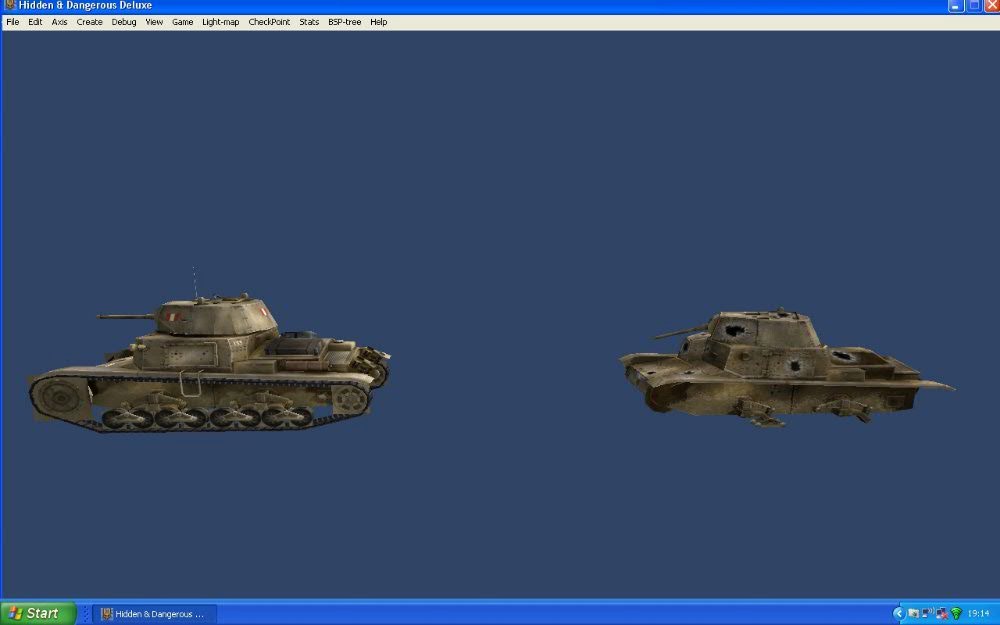
Task: Open the File menu
Action: pyautogui.click(x=13, y=22)
